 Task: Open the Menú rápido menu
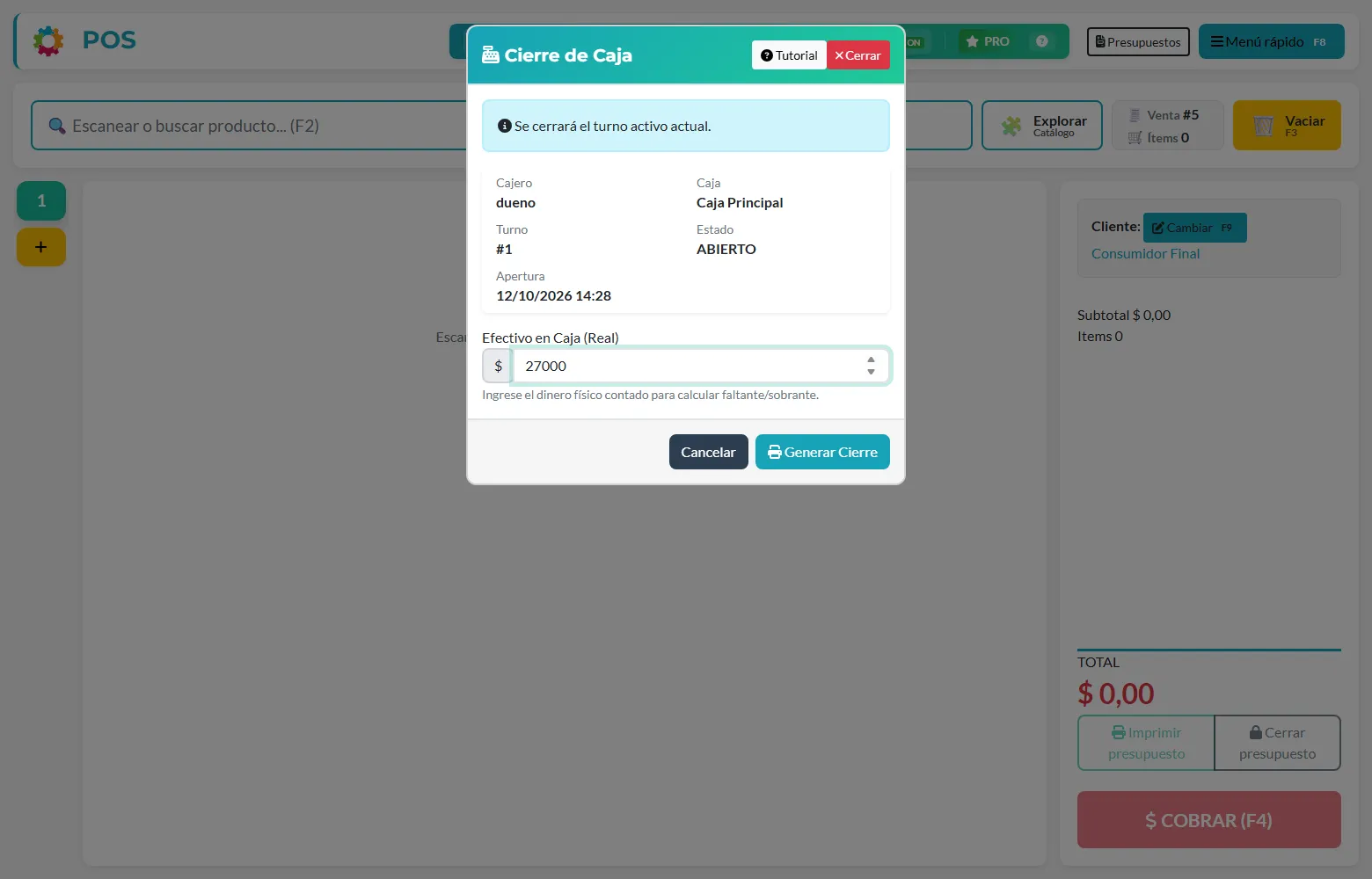1271,41
